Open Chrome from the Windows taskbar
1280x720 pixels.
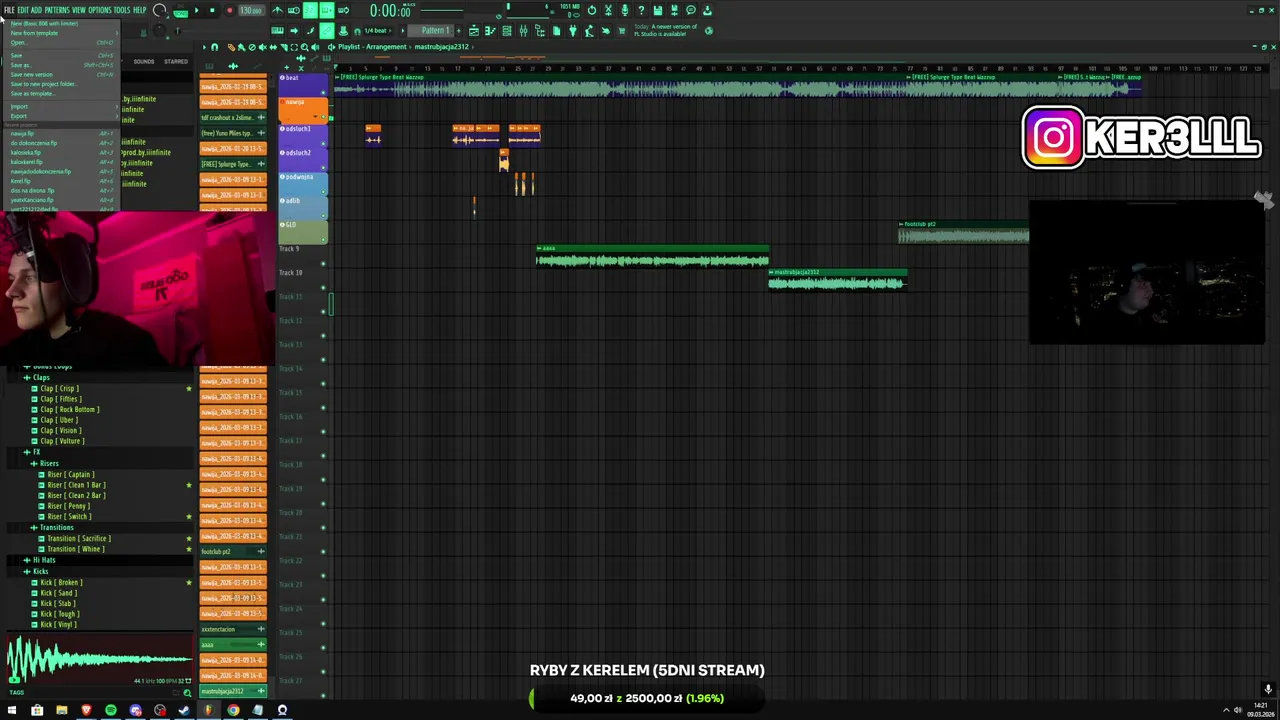click(233, 710)
